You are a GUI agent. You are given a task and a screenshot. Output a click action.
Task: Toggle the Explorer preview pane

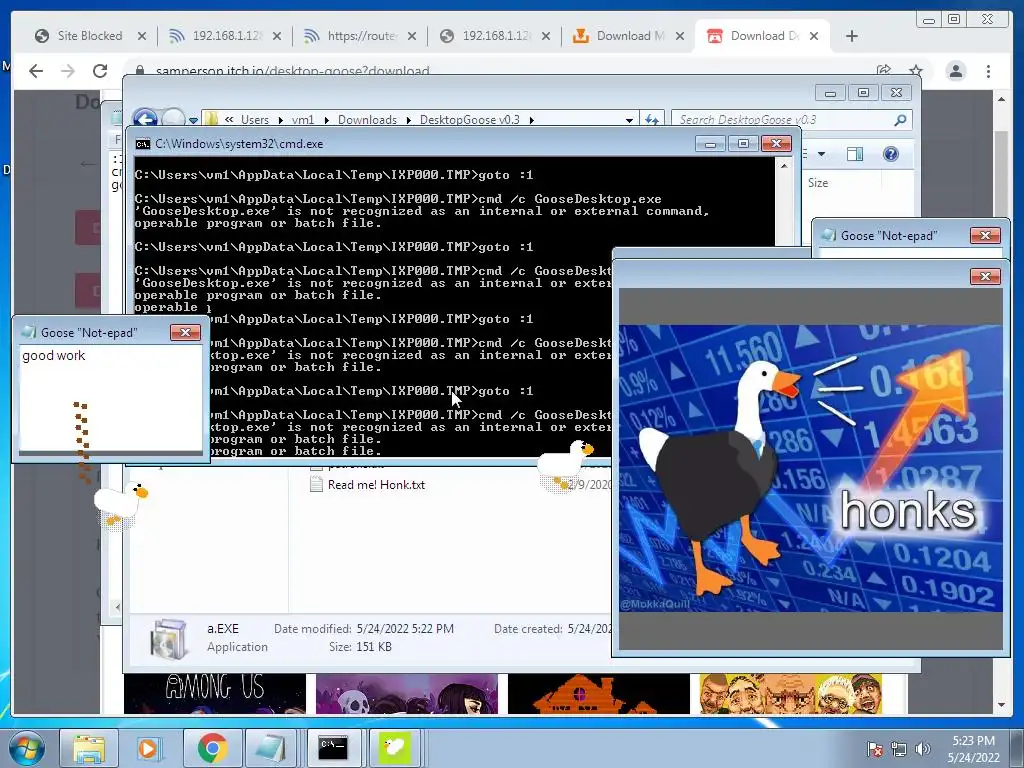pyautogui.click(x=854, y=154)
